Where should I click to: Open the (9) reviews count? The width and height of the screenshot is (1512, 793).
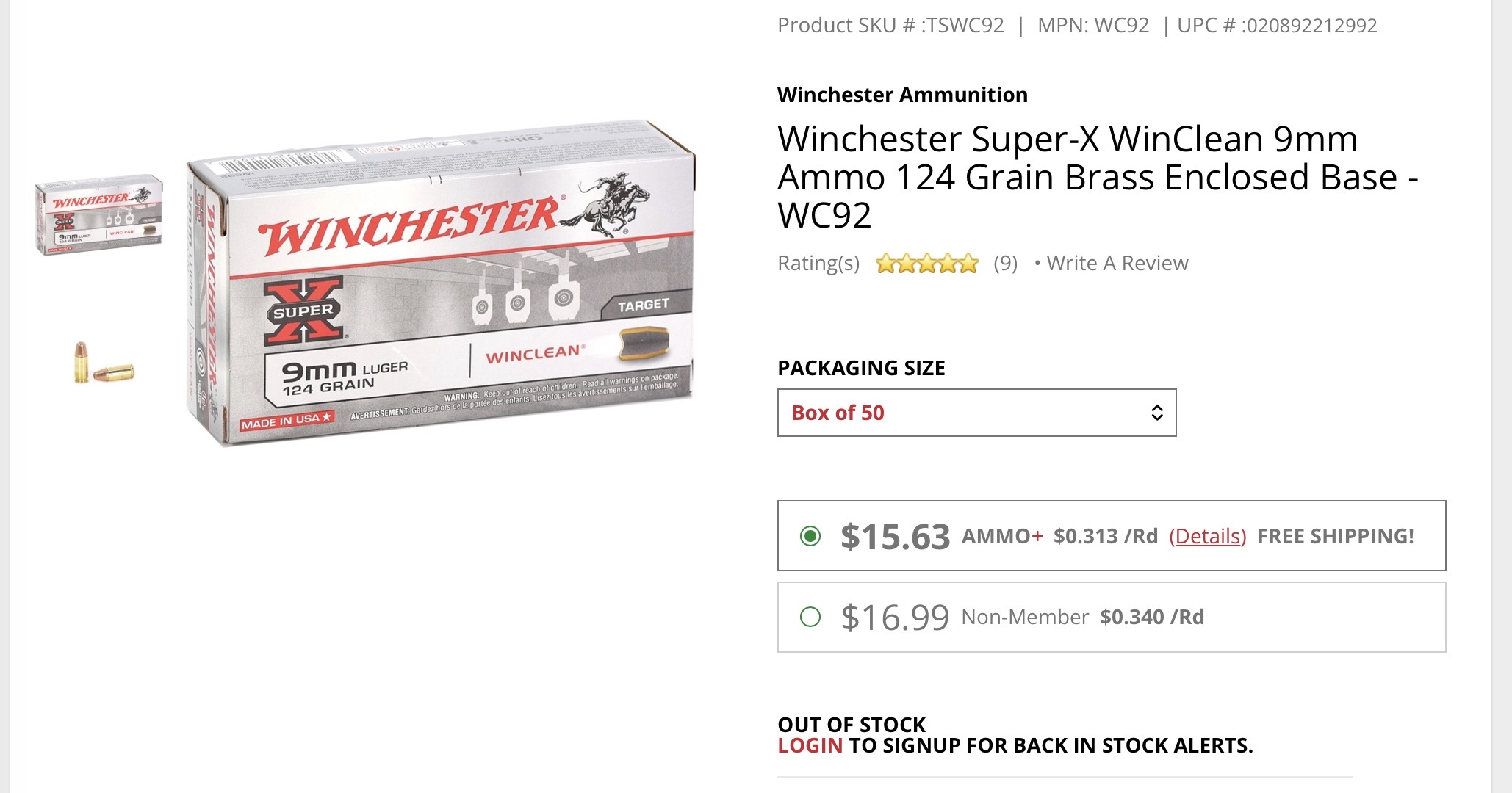point(1005,263)
